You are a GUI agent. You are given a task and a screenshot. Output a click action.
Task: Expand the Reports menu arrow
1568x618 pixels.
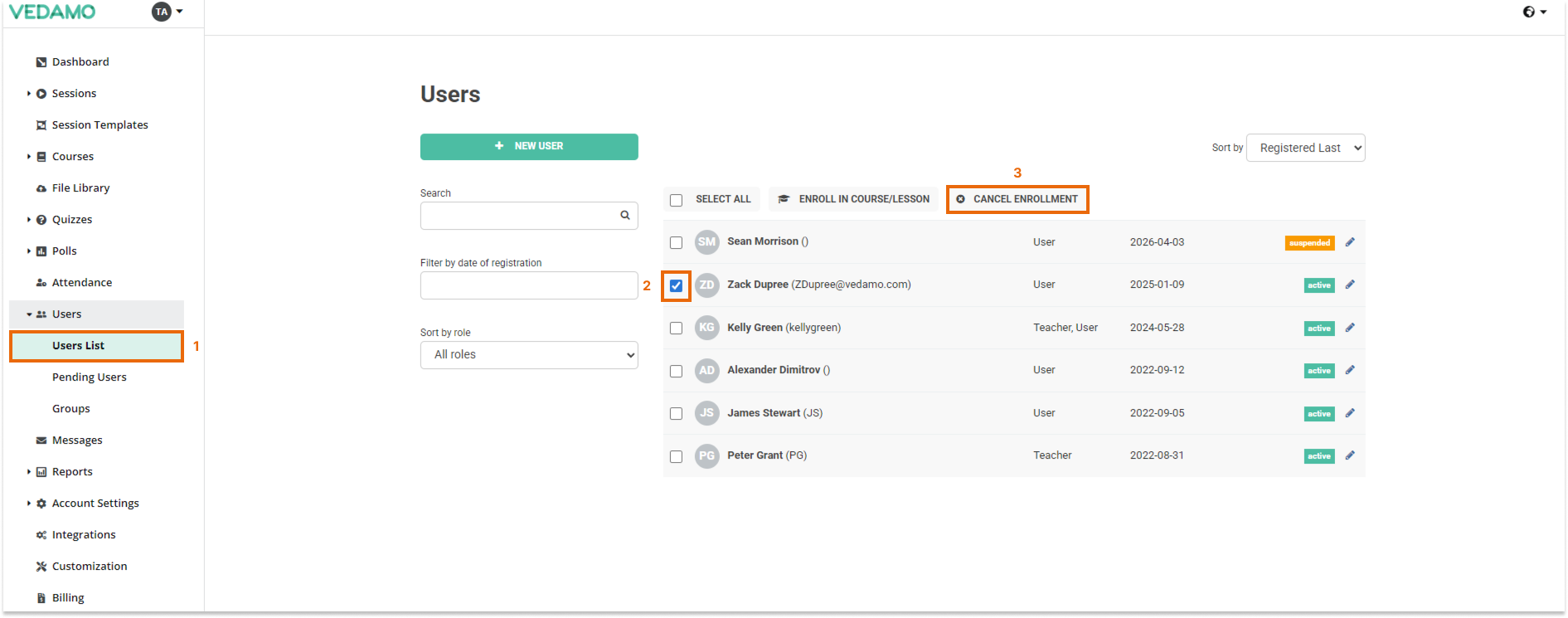coord(29,472)
